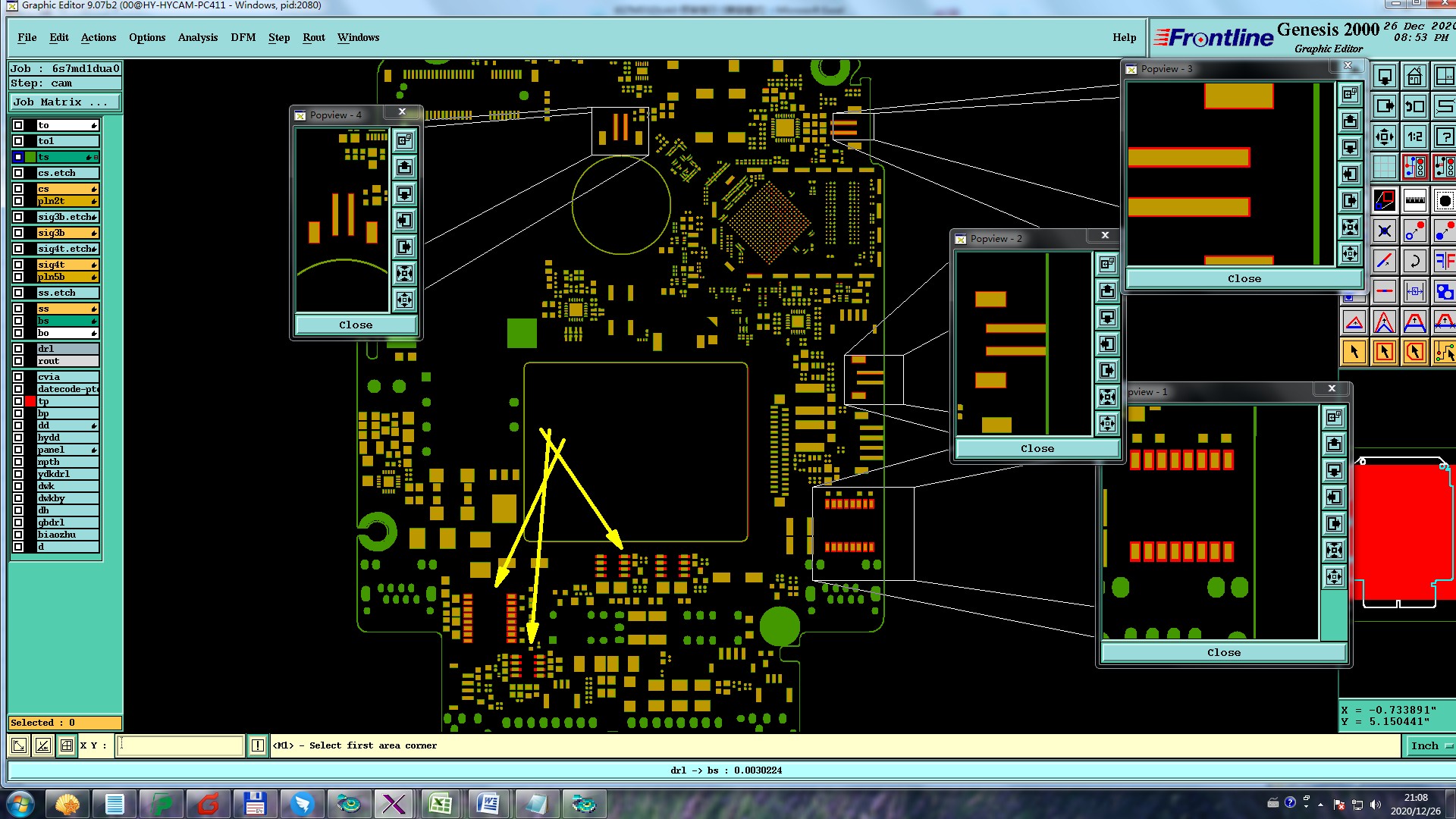Click the X Y coordinate input field

tap(180, 745)
